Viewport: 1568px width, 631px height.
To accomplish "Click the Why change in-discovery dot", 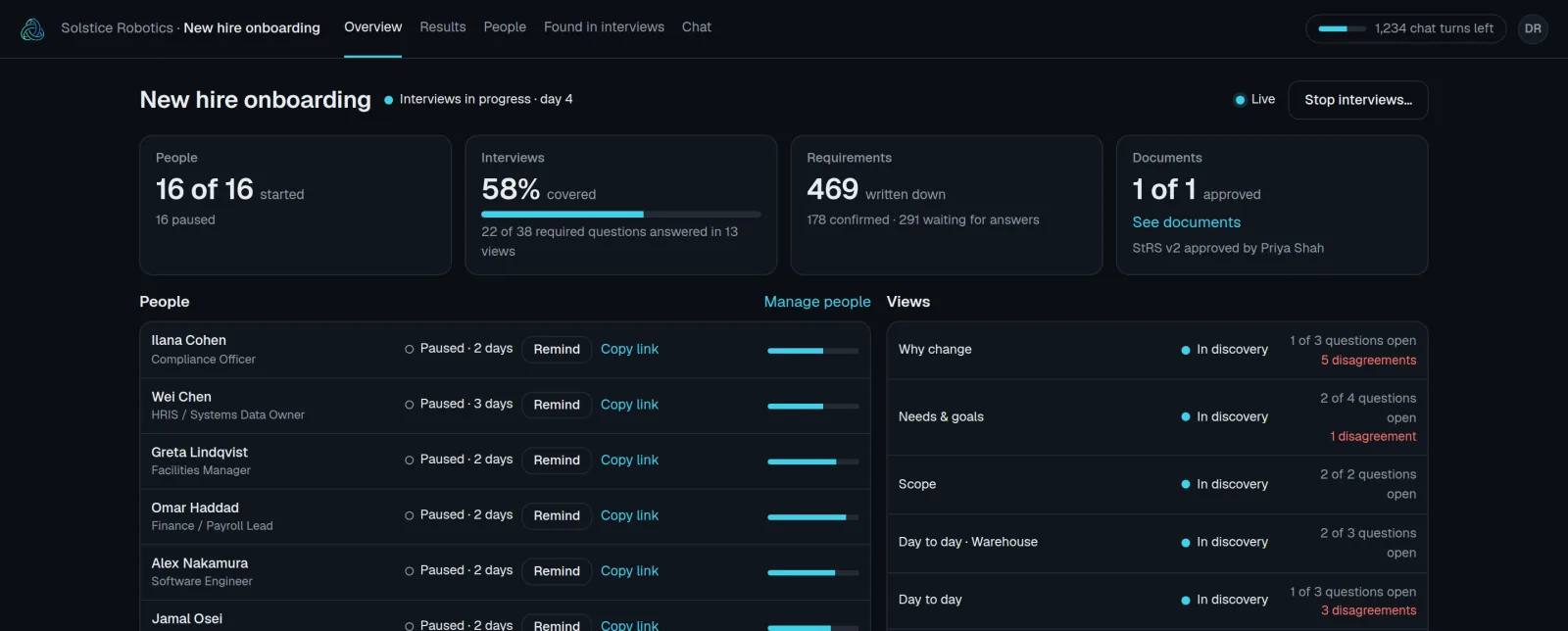I will tap(1186, 350).
